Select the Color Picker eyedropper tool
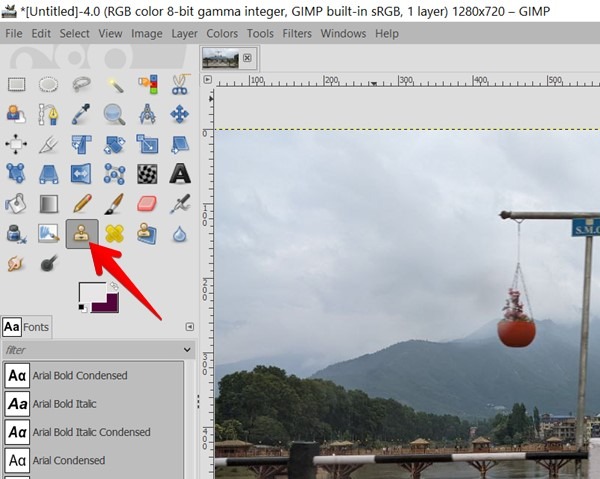 pos(81,114)
